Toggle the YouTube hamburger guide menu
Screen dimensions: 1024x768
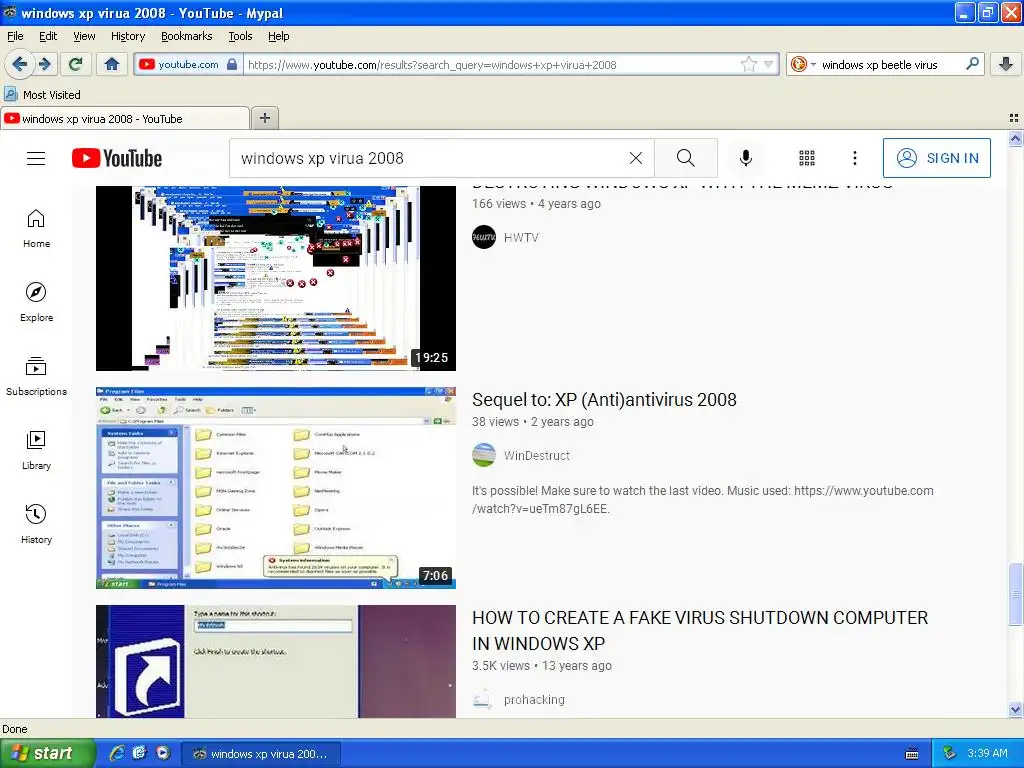36,158
